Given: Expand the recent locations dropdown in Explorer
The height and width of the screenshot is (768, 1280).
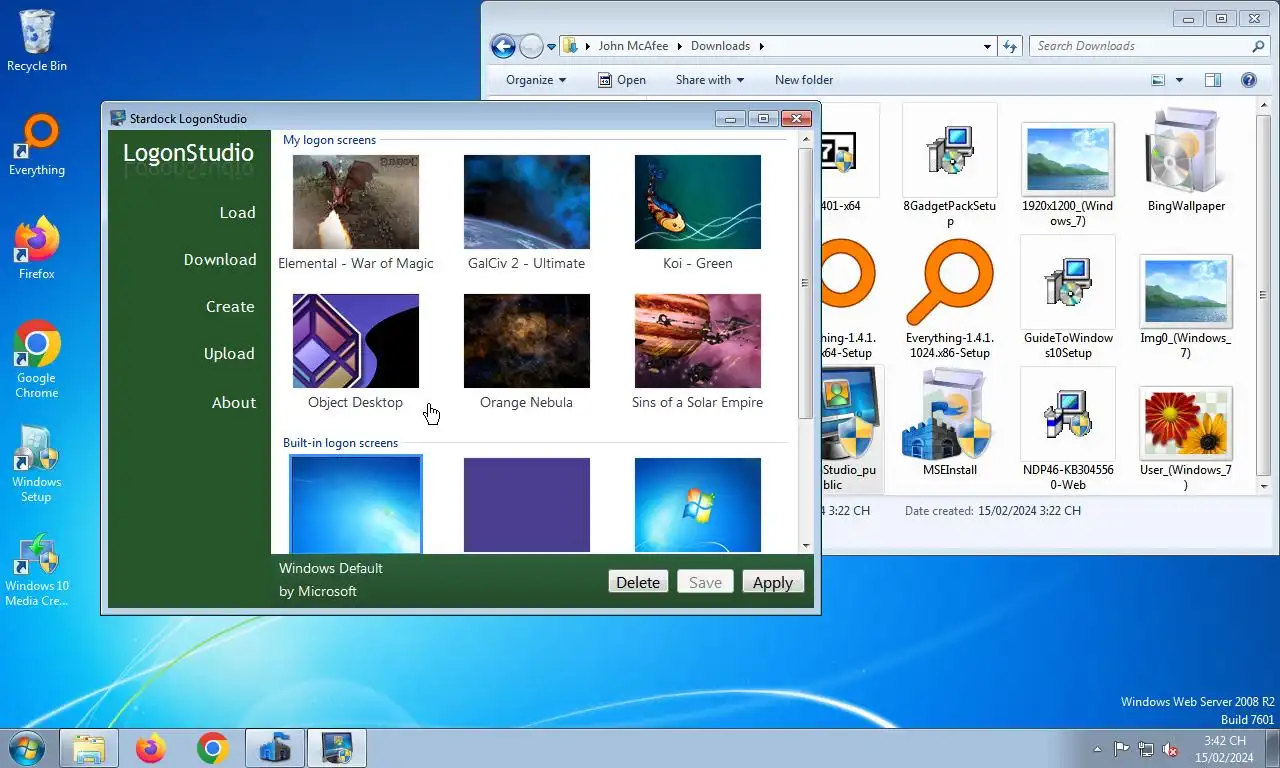Looking at the screenshot, I should pyautogui.click(x=551, y=47).
